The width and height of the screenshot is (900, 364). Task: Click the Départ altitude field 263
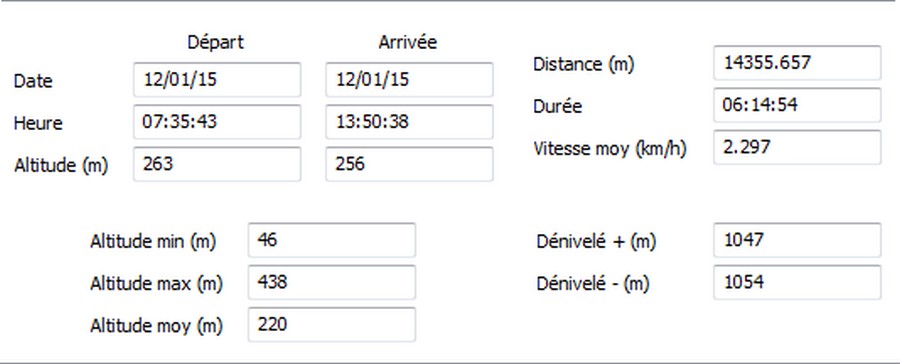coord(217,164)
